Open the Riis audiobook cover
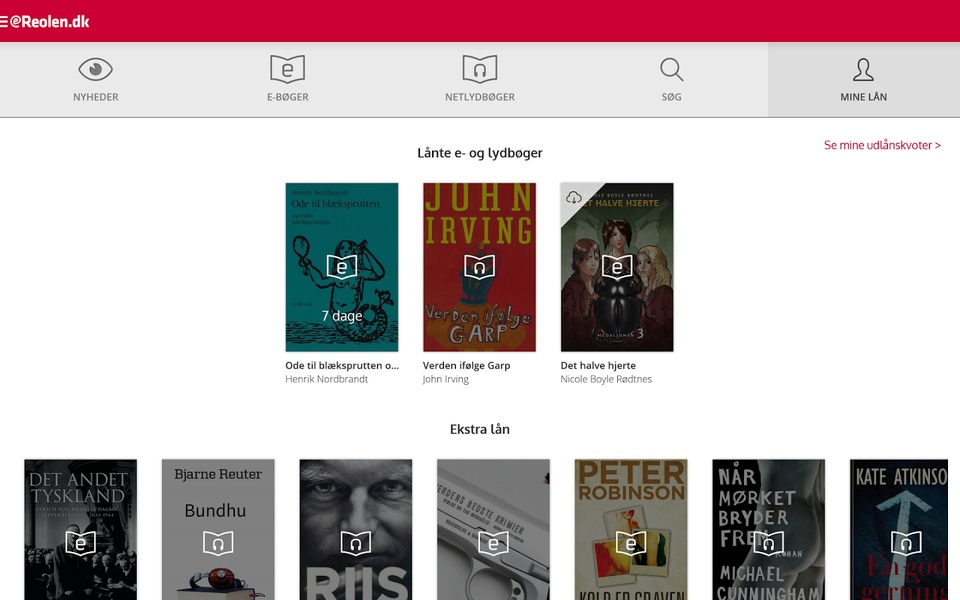The image size is (960, 600). pos(356,530)
